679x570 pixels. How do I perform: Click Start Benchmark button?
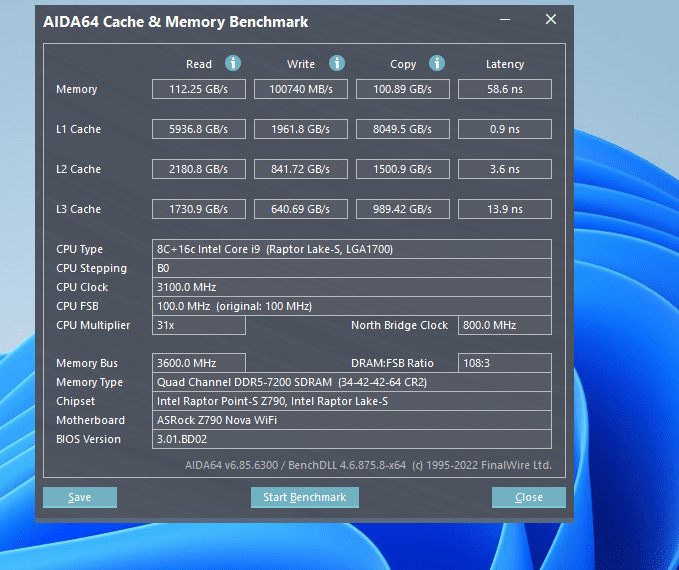point(305,497)
